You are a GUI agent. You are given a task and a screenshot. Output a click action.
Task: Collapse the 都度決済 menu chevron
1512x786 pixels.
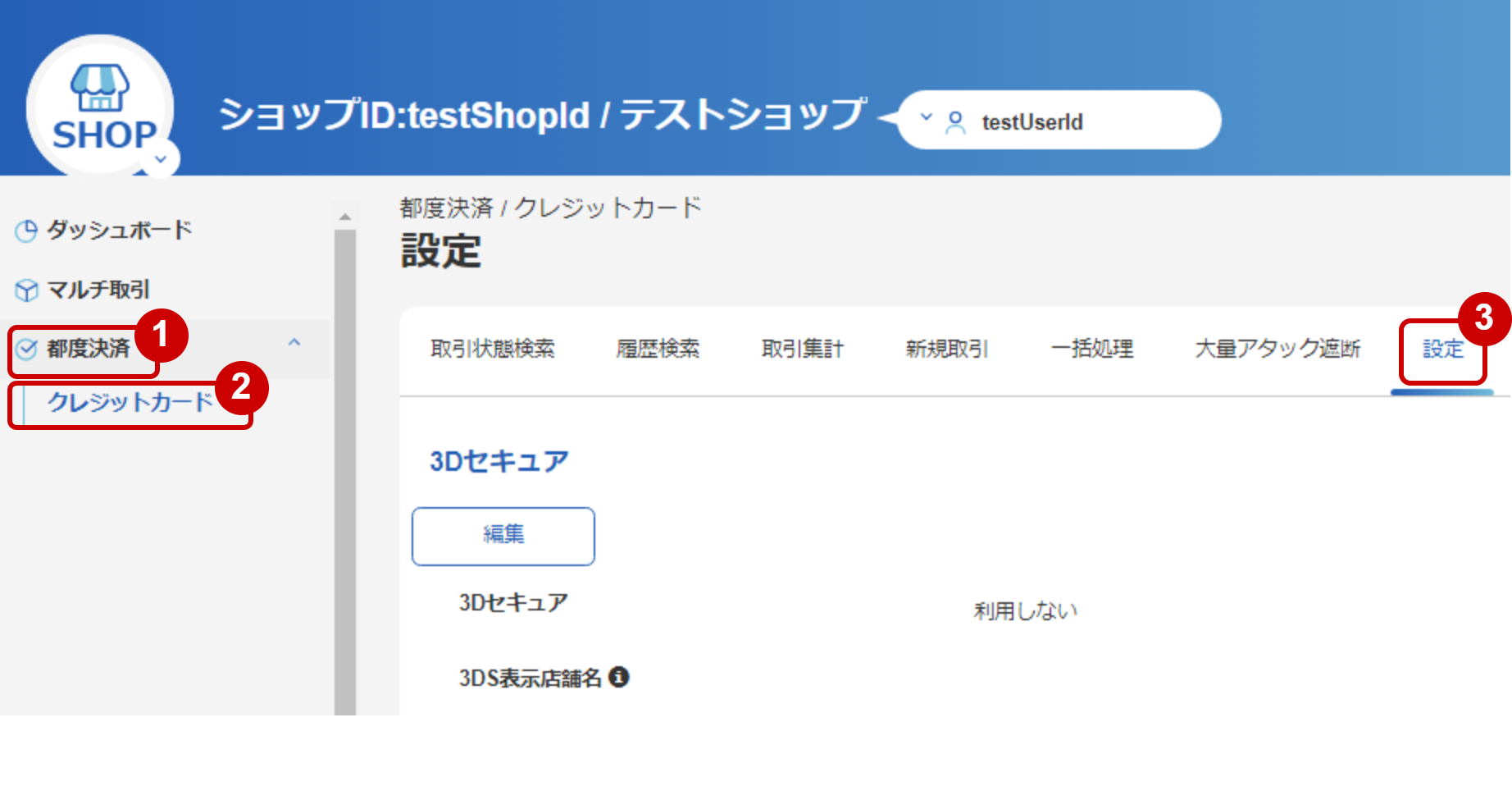(x=294, y=342)
